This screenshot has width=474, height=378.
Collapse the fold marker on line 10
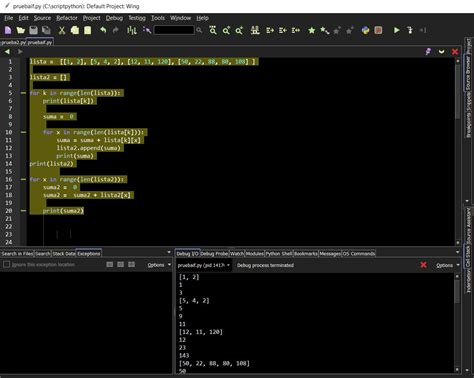click(x=23, y=132)
